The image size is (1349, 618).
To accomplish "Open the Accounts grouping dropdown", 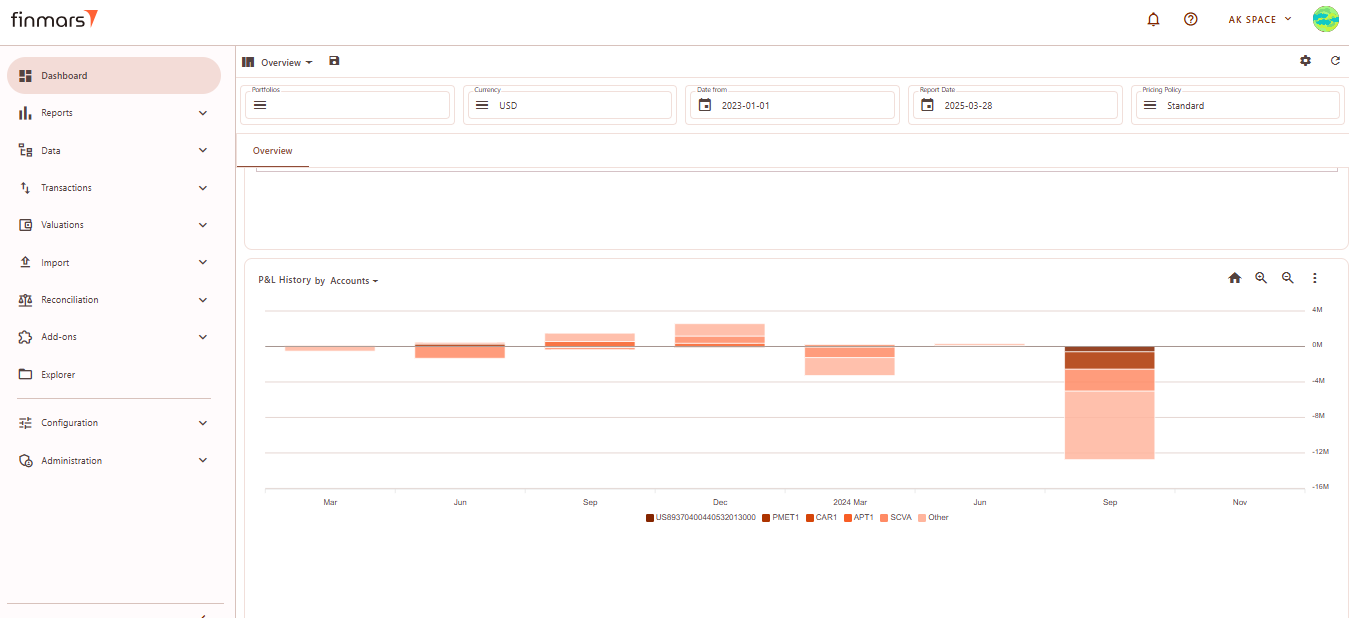I will (354, 281).
